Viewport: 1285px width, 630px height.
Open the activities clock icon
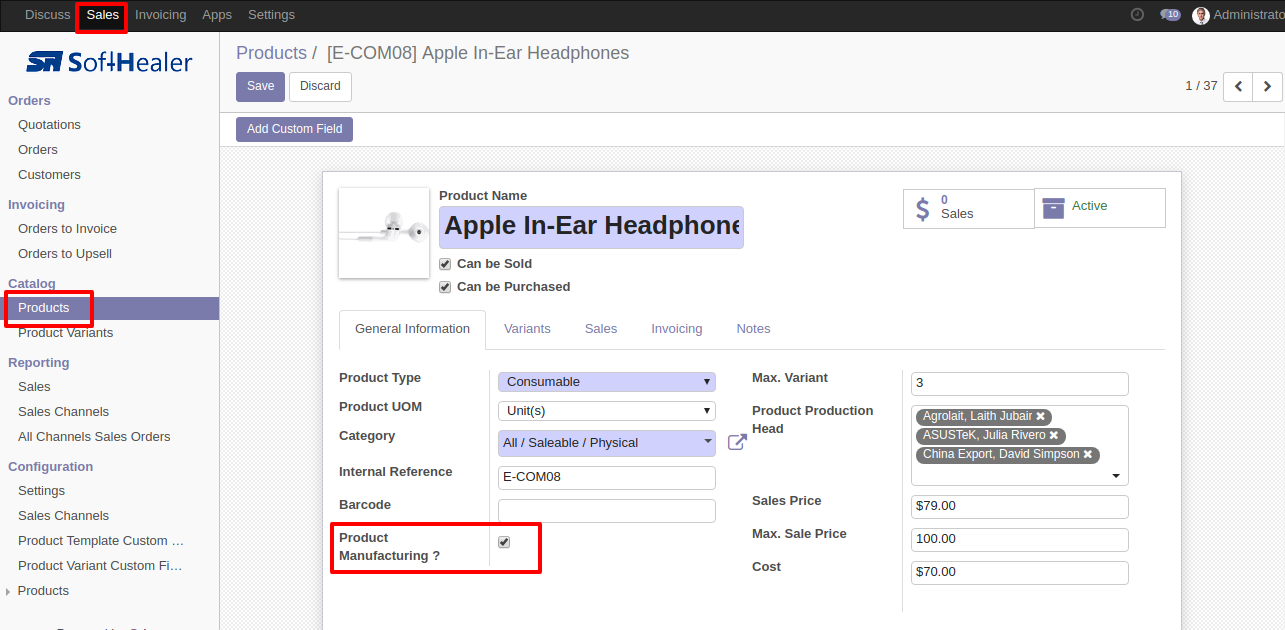[x=1137, y=15]
